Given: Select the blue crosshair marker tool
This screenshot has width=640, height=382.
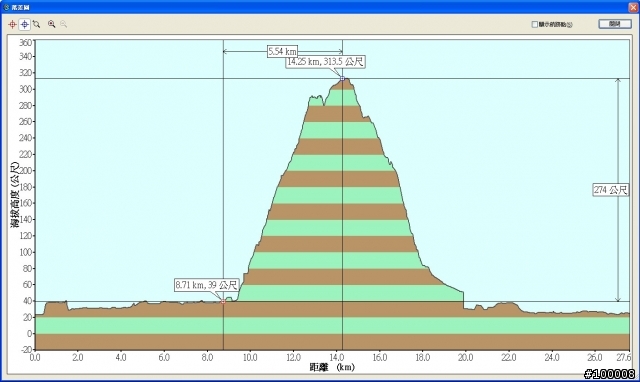Looking at the screenshot, I should point(24,24).
